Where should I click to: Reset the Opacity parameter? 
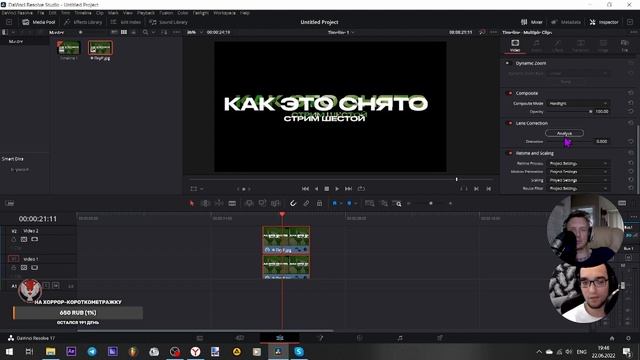tap(631, 111)
